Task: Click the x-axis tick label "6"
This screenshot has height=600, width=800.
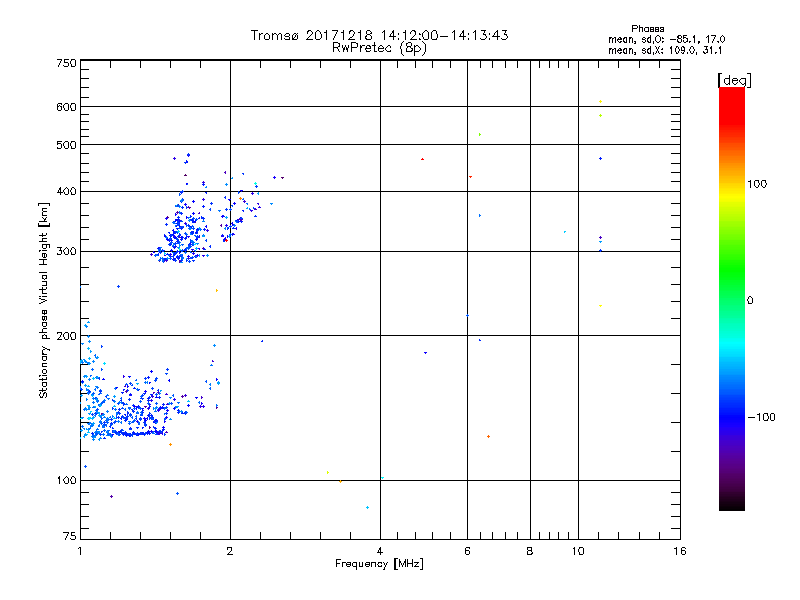Action: [467, 551]
